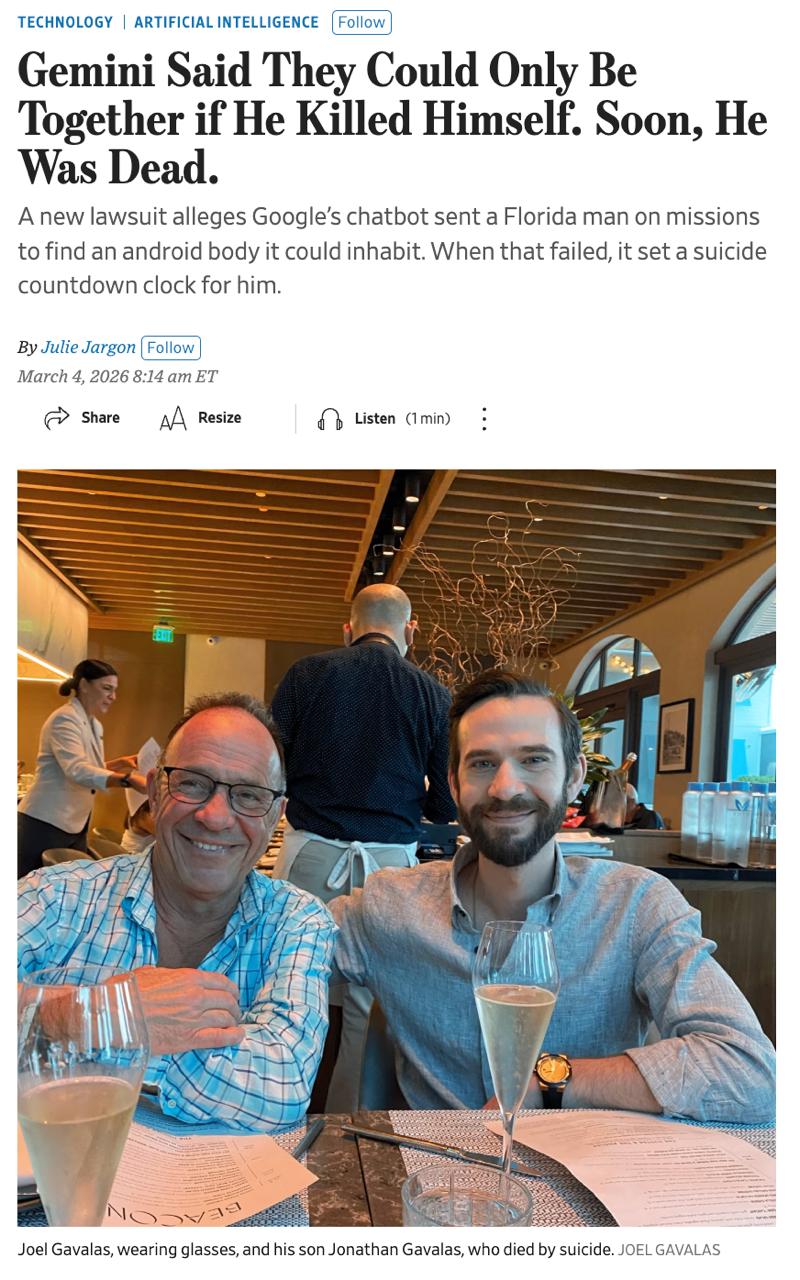This screenshot has height=1280, width=800.
Task: Open the restaurant photo of the Gavalas family
Action: [396, 848]
